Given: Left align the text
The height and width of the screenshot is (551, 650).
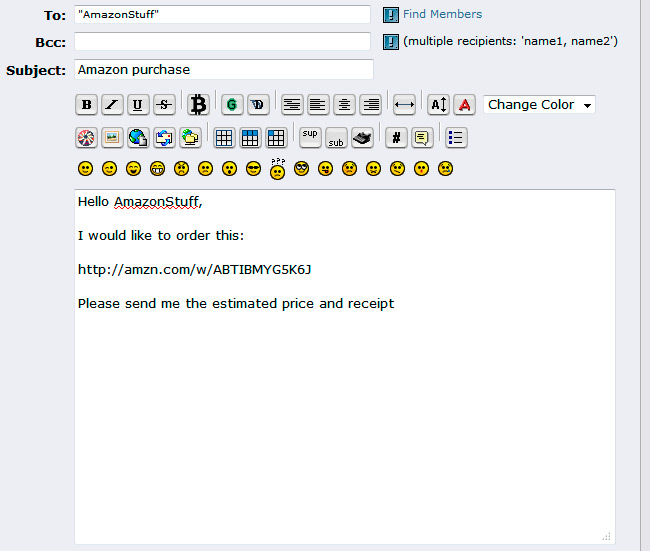Looking at the screenshot, I should 318,104.
